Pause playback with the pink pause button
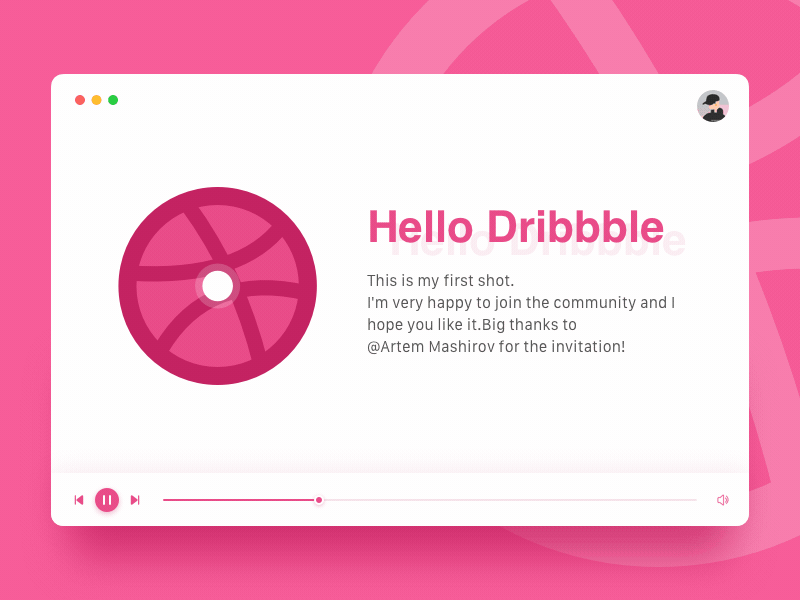The height and width of the screenshot is (600, 800). [x=107, y=500]
